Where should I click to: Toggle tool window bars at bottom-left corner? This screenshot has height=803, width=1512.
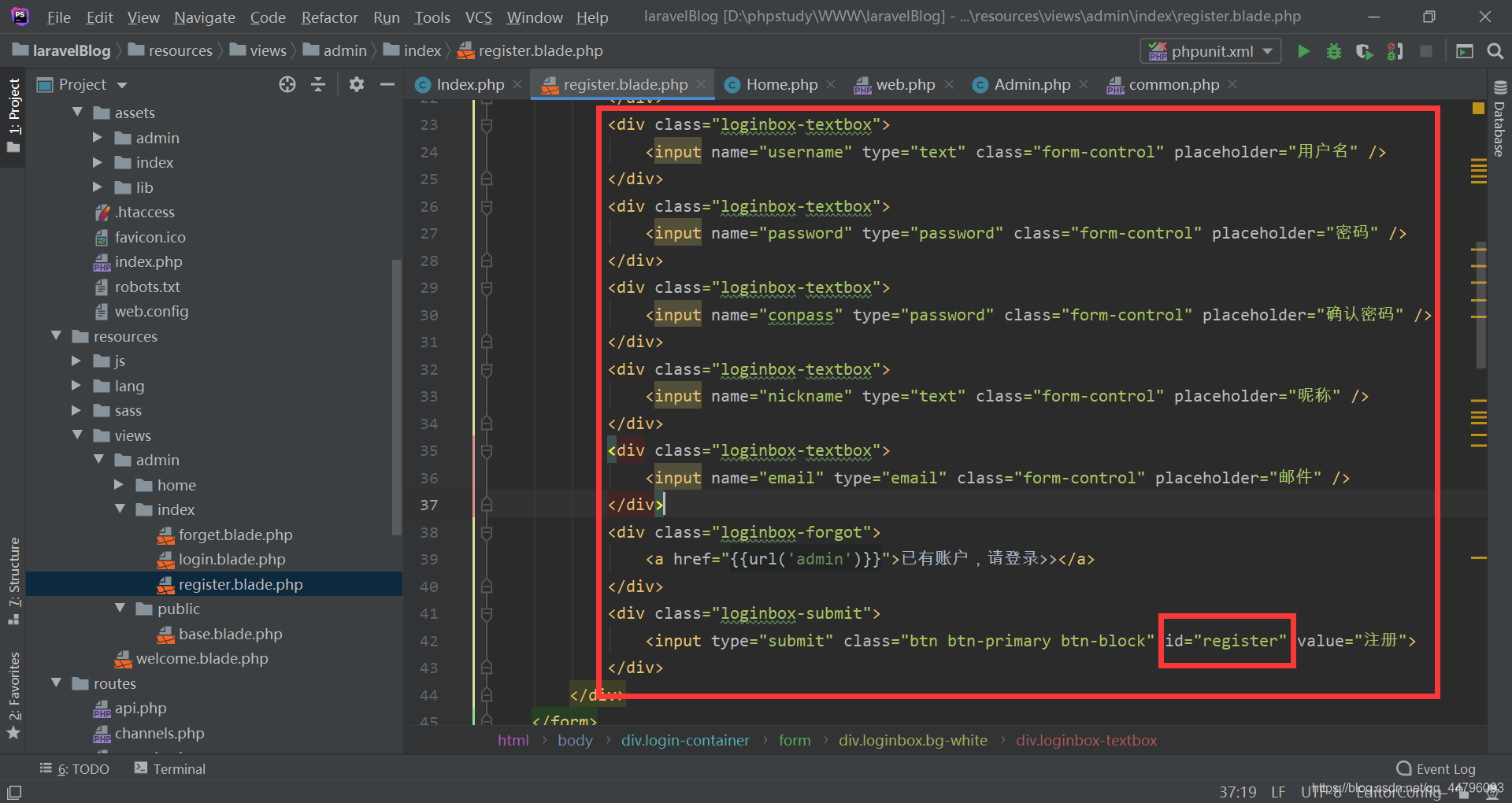coord(14,792)
